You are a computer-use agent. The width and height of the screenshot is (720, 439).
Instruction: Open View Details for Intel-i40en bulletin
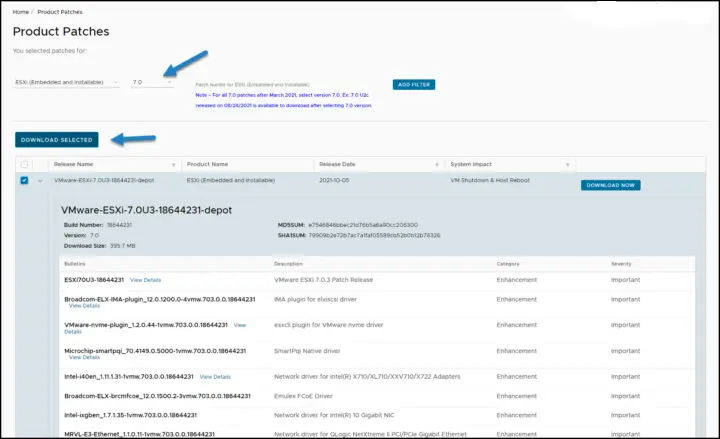[x=215, y=377]
